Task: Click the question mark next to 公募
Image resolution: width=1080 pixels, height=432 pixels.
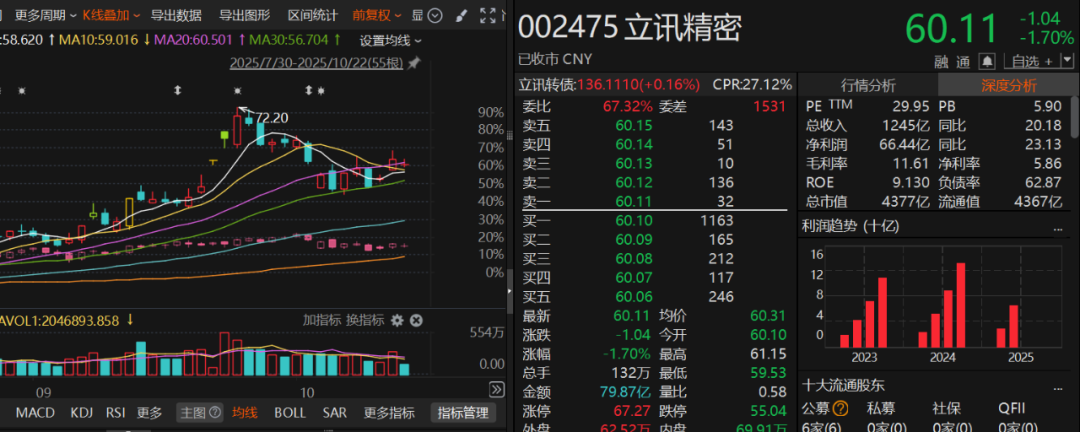Action: coord(840,408)
